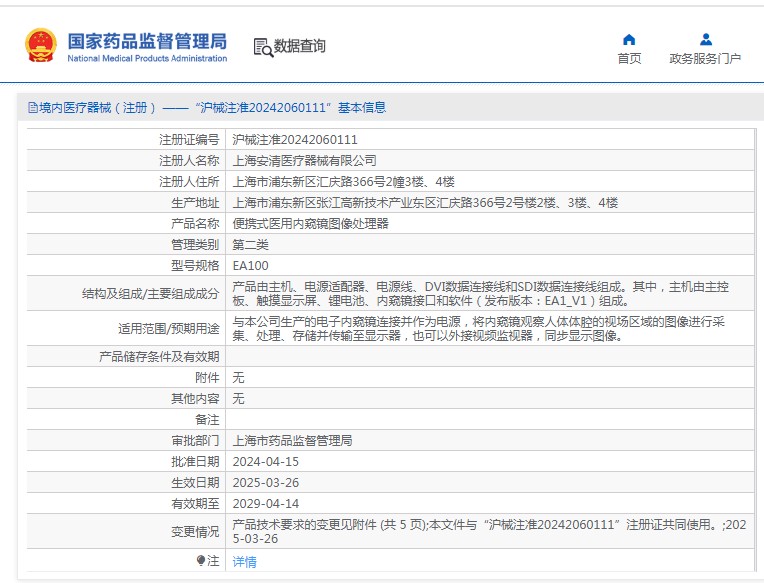Select effective date 2025-03-26
The height and width of the screenshot is (583, 764).
click(266, 483)
